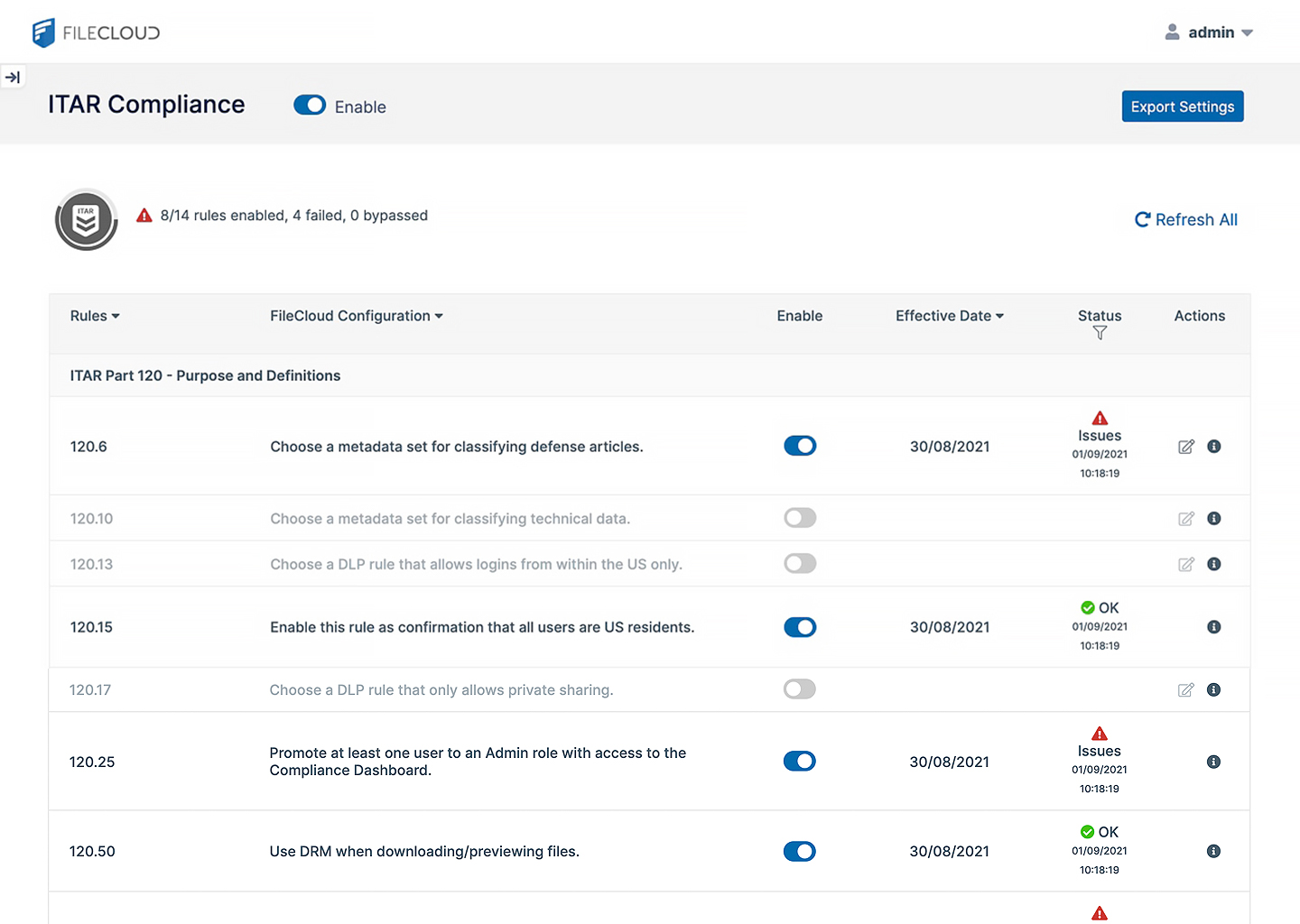
Task: Open info icon for rule 120.13
Action: (x=1214, y=564)
